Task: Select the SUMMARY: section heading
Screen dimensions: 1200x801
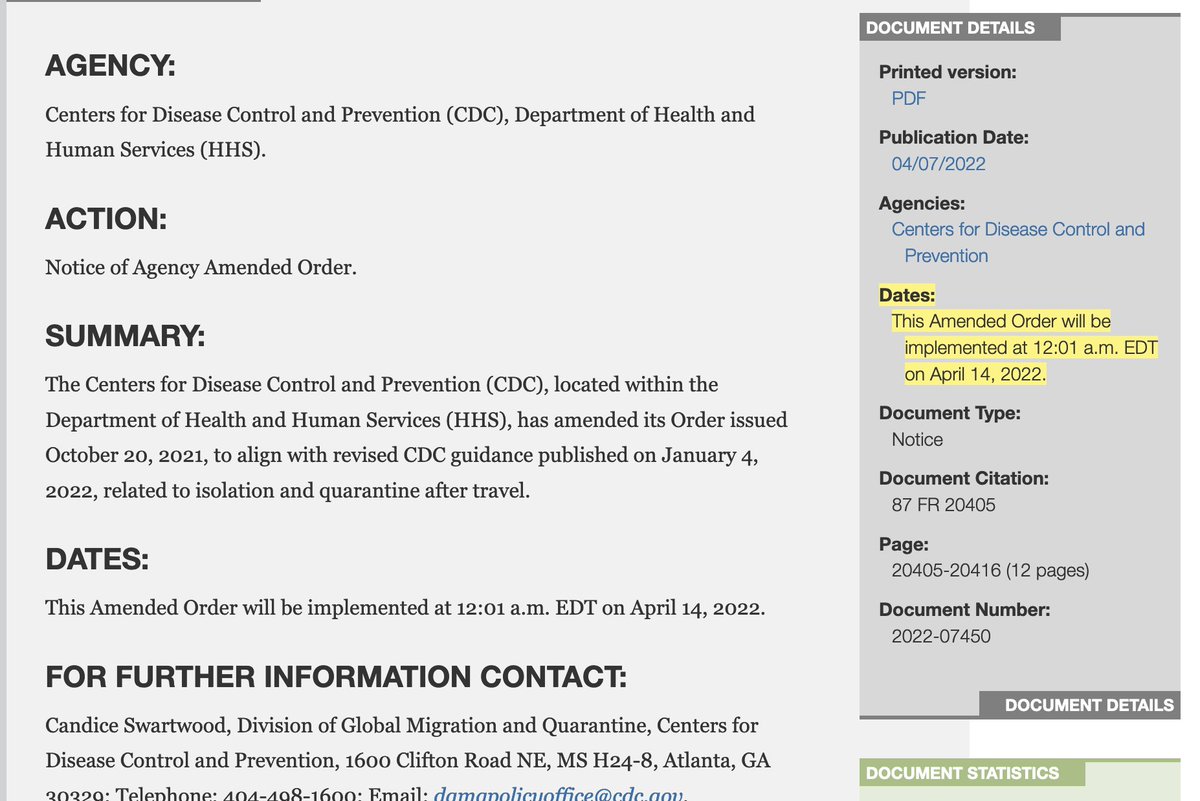Action: click(x=125, y=336)
